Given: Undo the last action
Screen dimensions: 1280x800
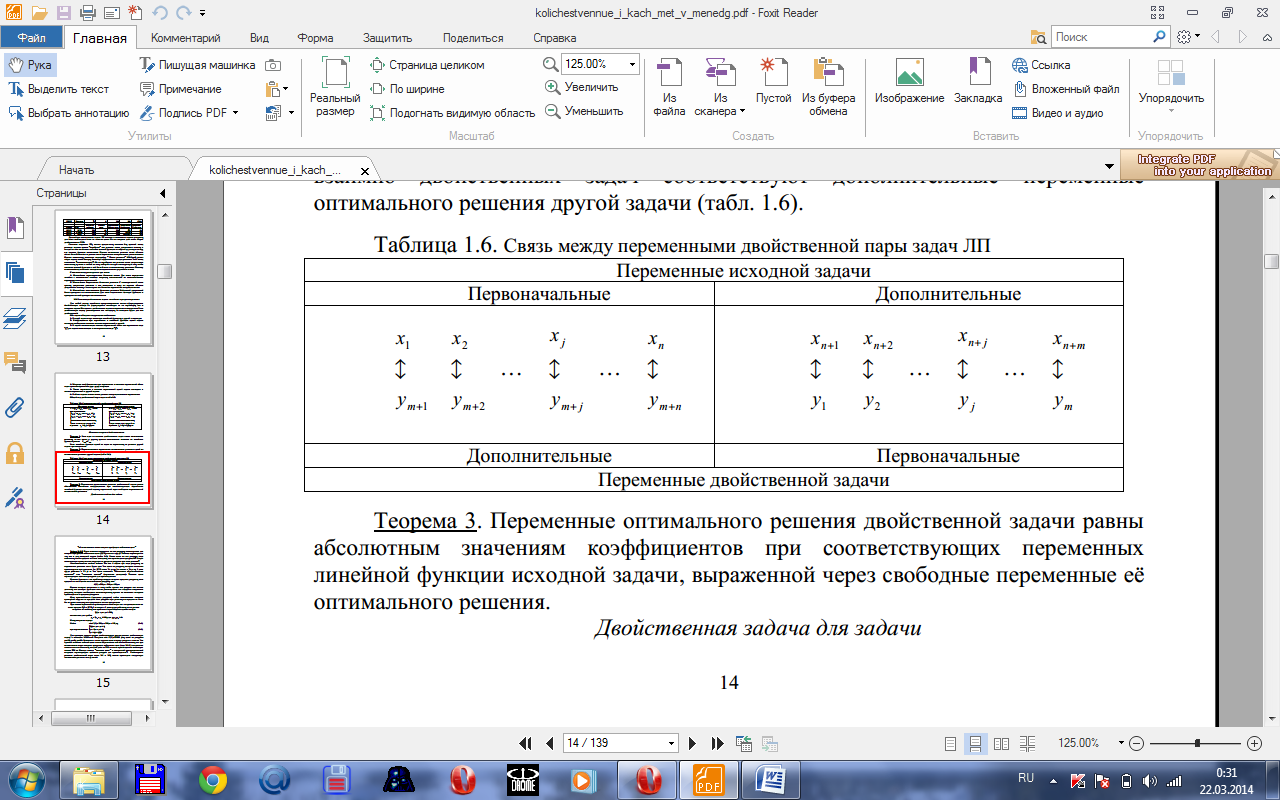Looking at the screenshot, I should (x=158, y=13).
